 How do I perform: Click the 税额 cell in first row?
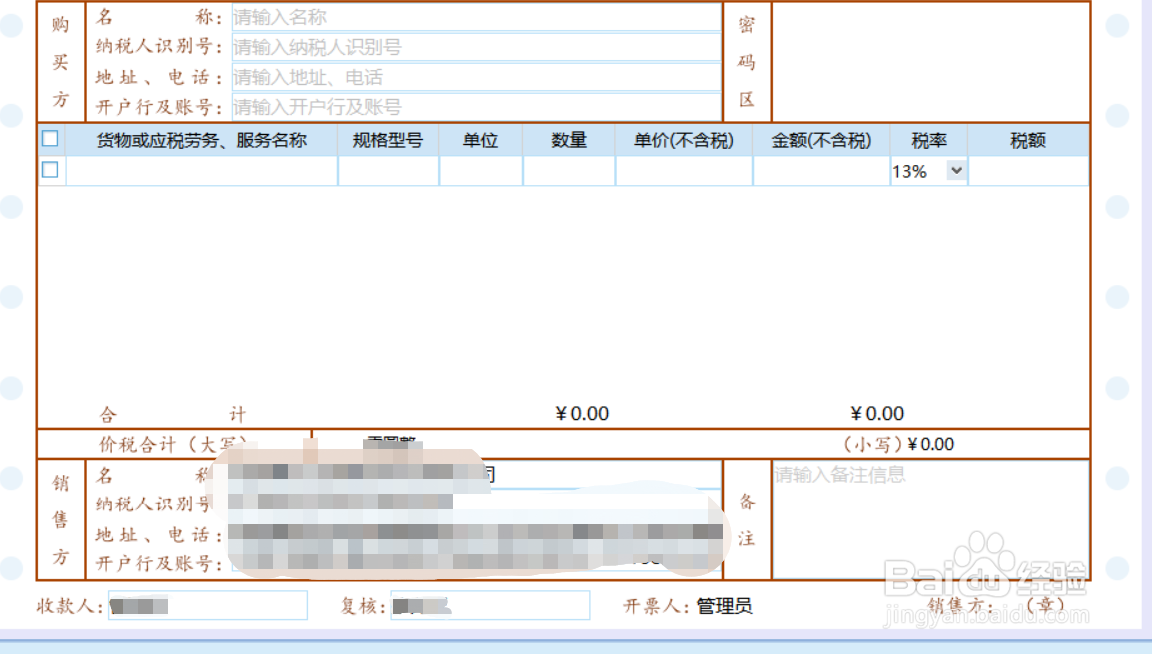click(1029, 171)
